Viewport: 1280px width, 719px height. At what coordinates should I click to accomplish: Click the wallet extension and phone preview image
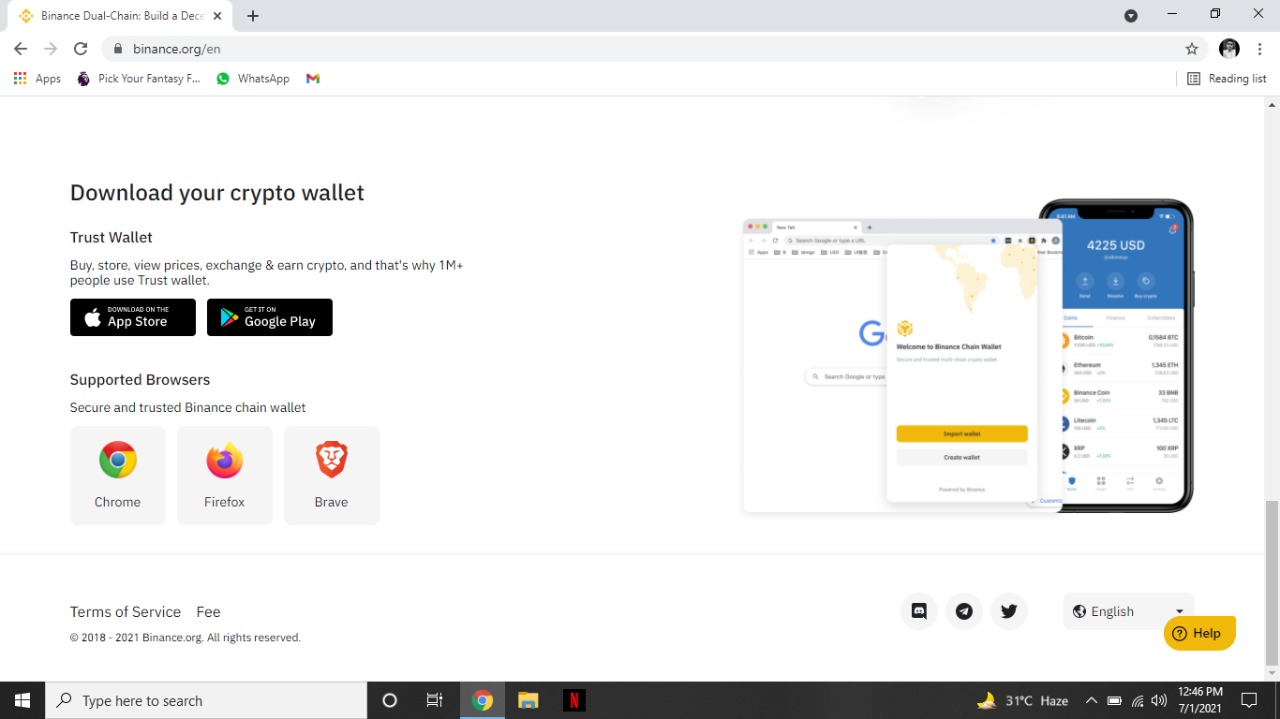968,356
